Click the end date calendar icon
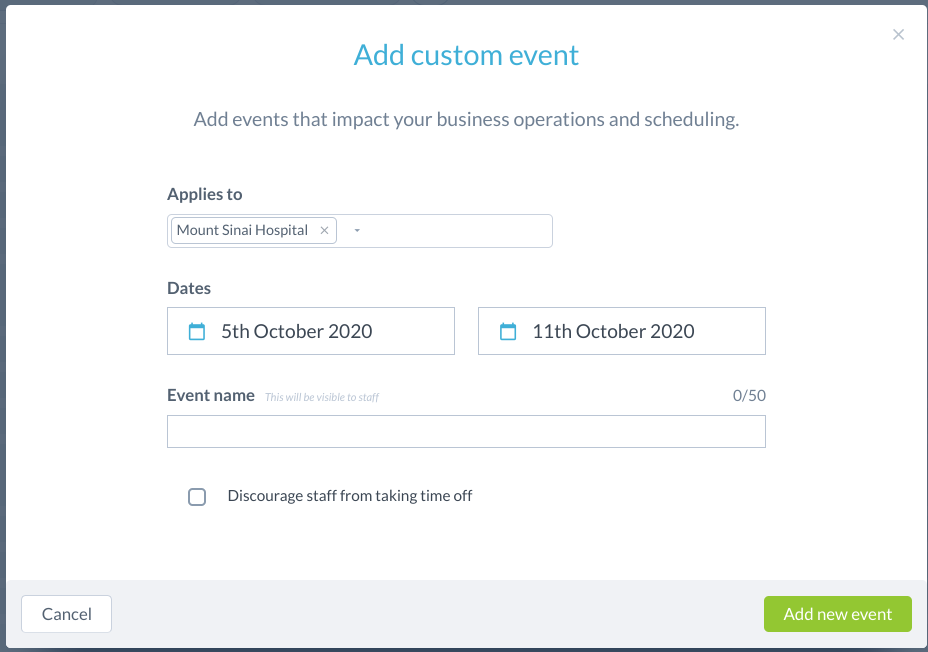 pyautogui.click(x=508, y=331)
